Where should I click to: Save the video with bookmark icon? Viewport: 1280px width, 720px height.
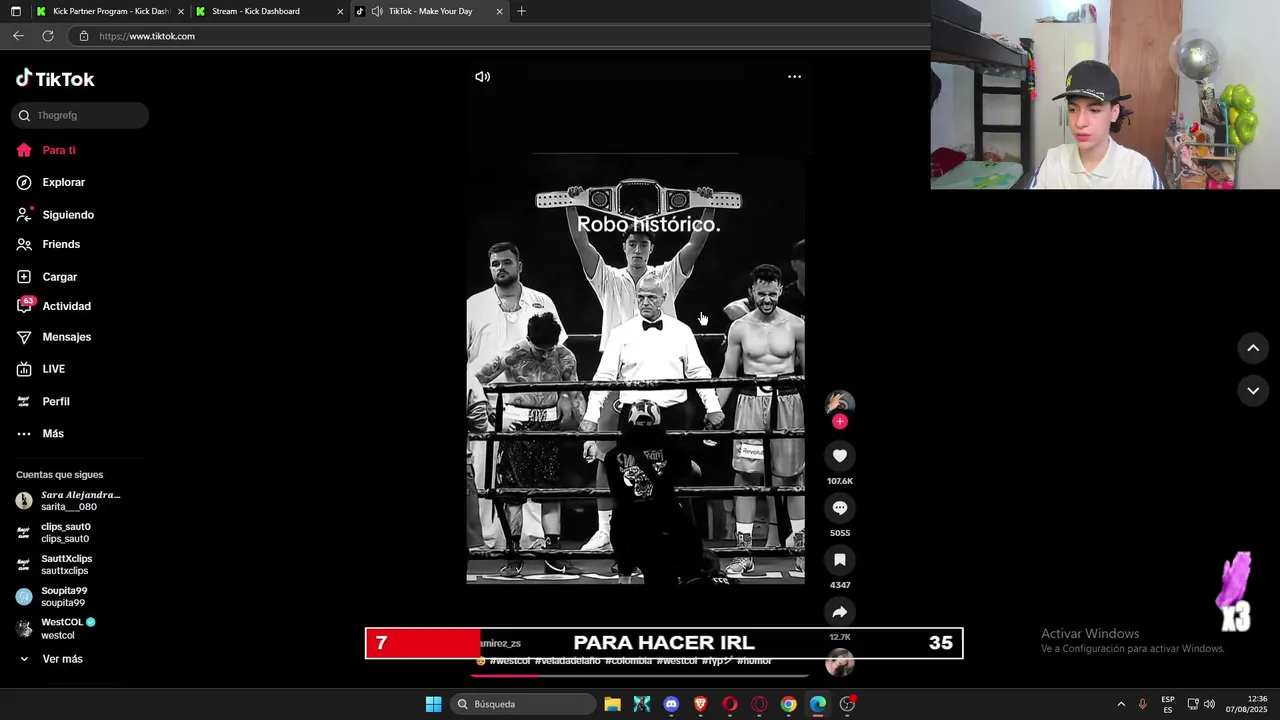pos(840,560)
